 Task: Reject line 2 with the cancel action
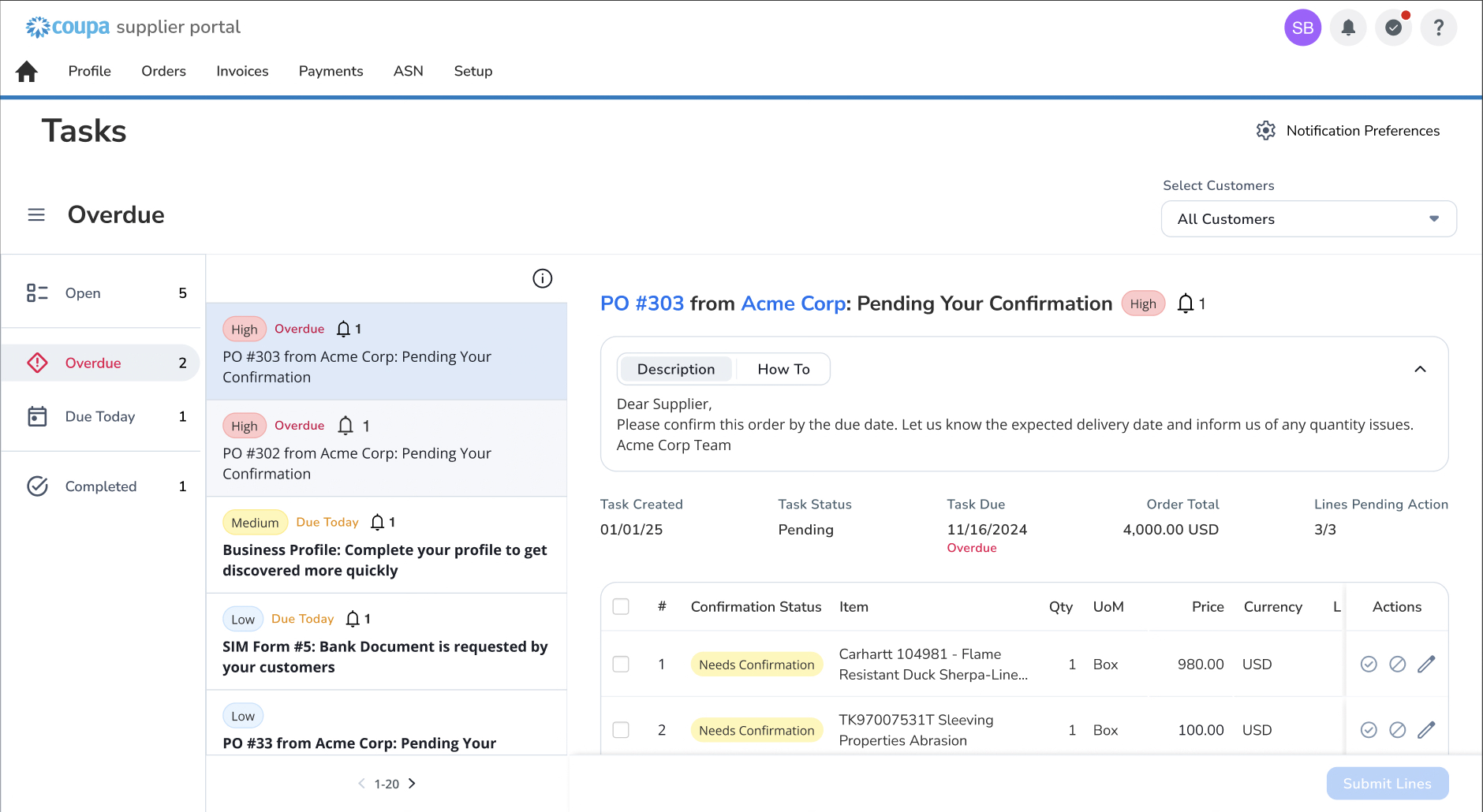(1397, 730)
